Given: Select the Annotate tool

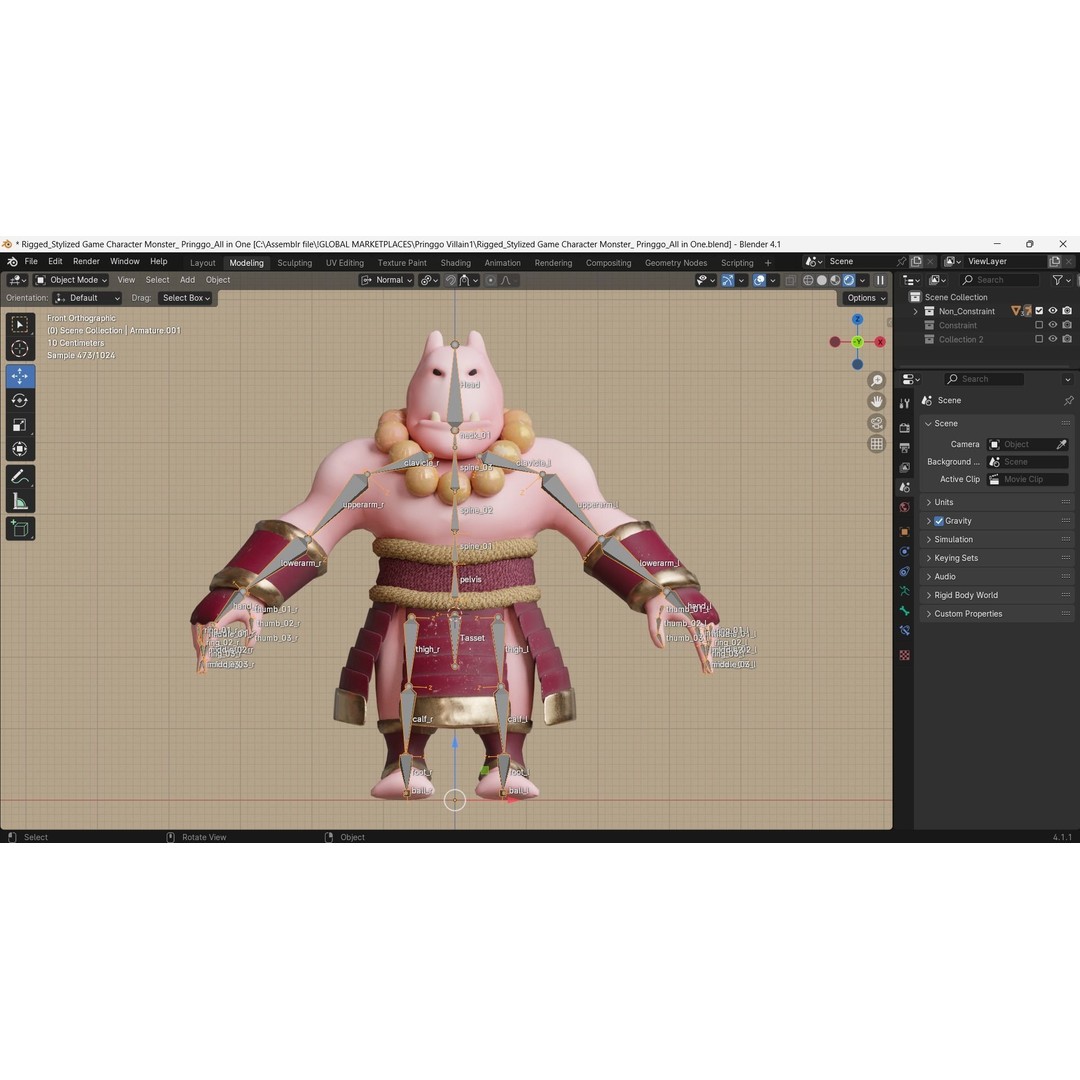Looking at the screenshot, I should [x=20, y=477].
